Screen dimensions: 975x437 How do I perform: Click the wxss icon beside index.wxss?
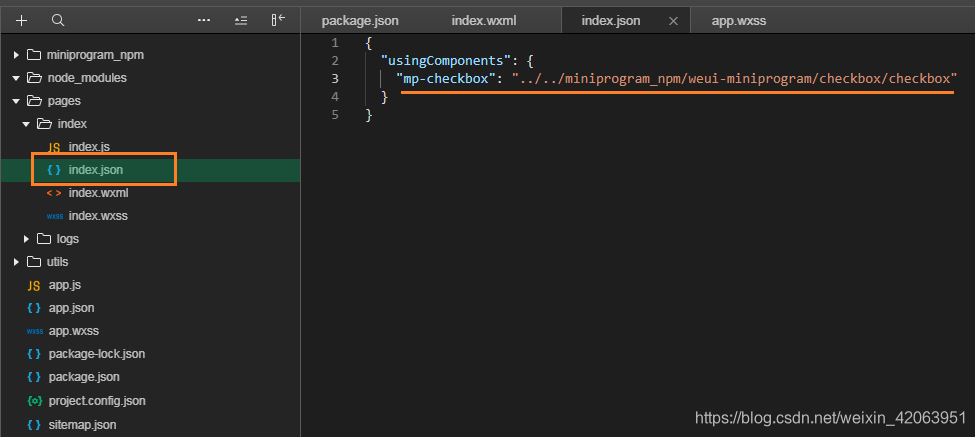pos(54,216)
